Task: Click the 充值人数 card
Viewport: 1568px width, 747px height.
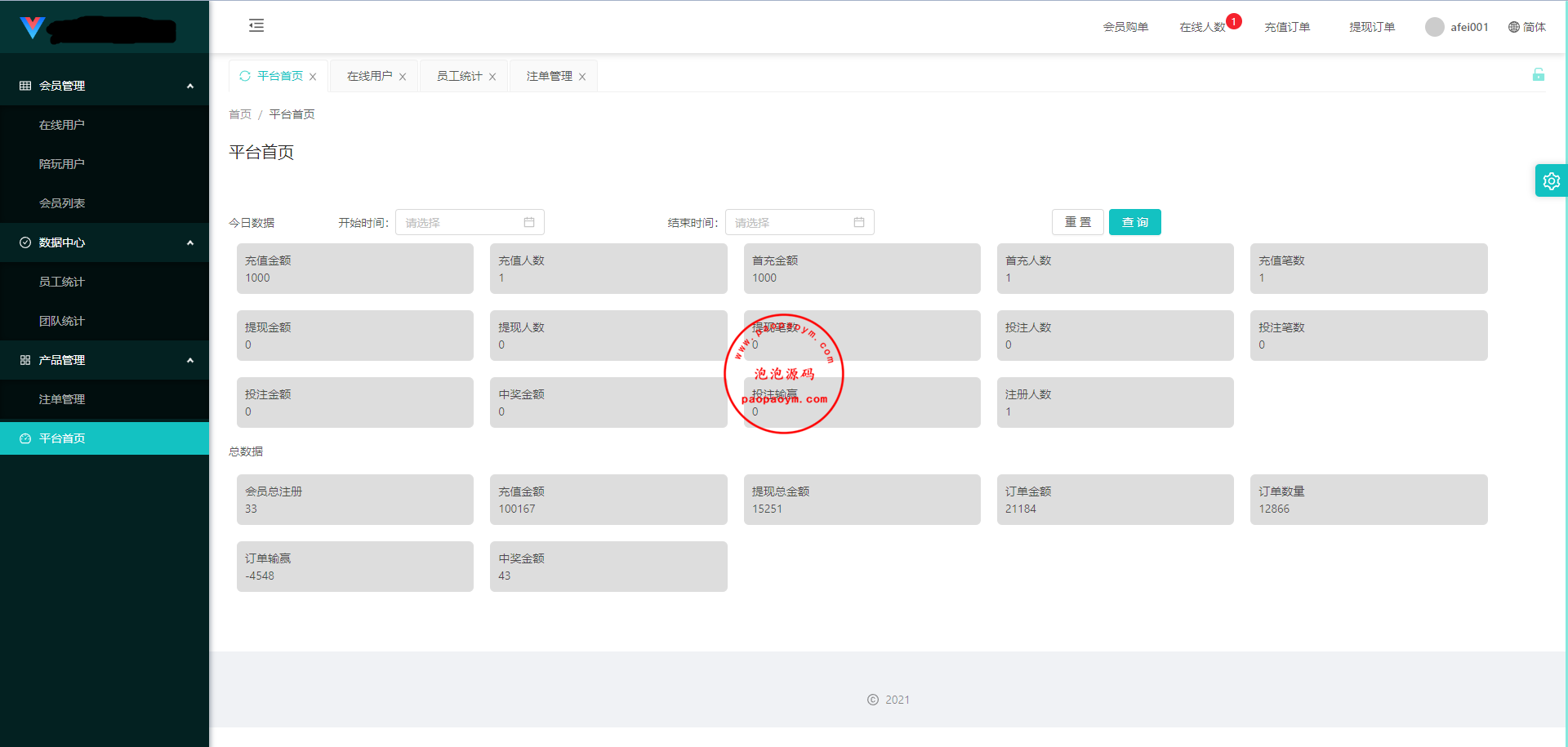Action: coord(608,269)
